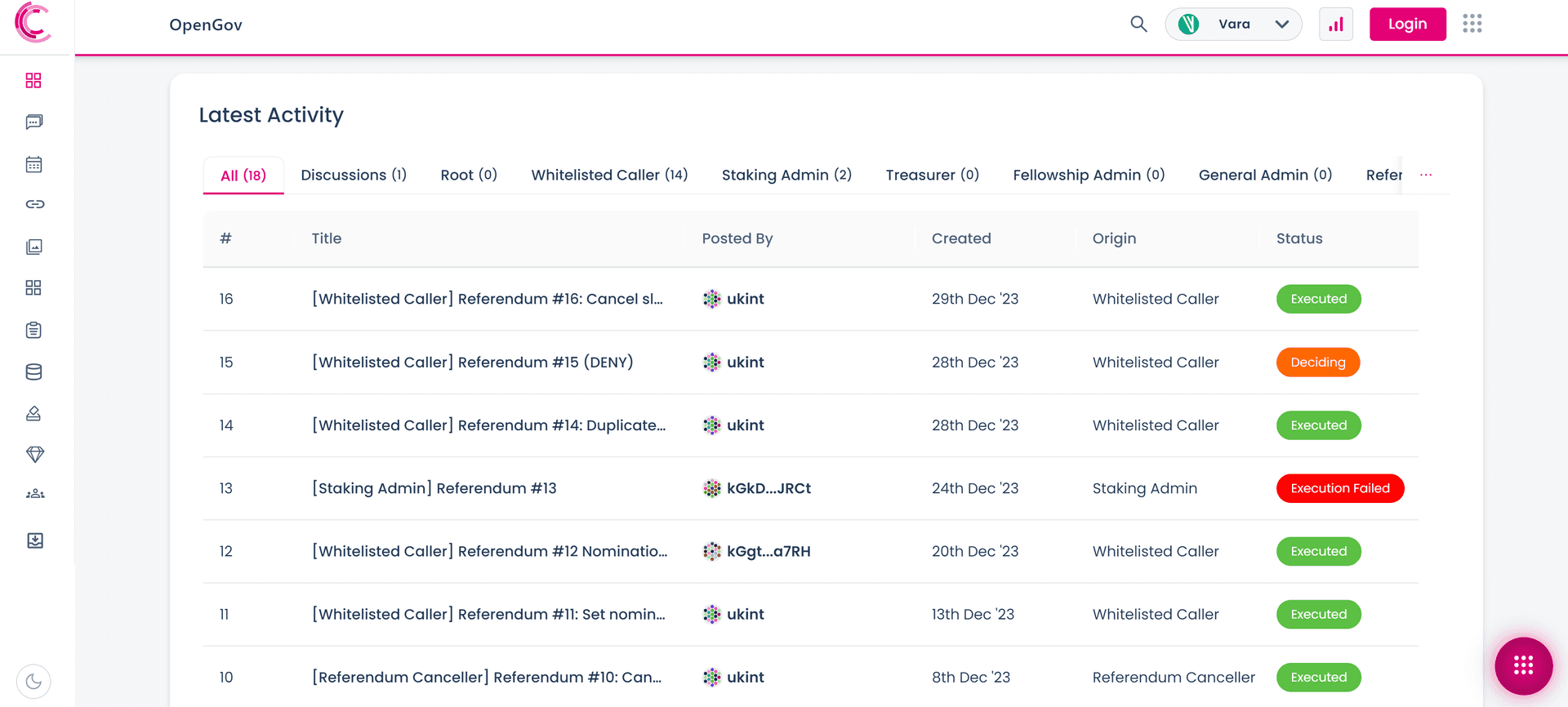Open the fellowship people group icon
Image resolution: width=1568 pixels, height=707 pixels.
pyautogui.click(x=34, y=494)
